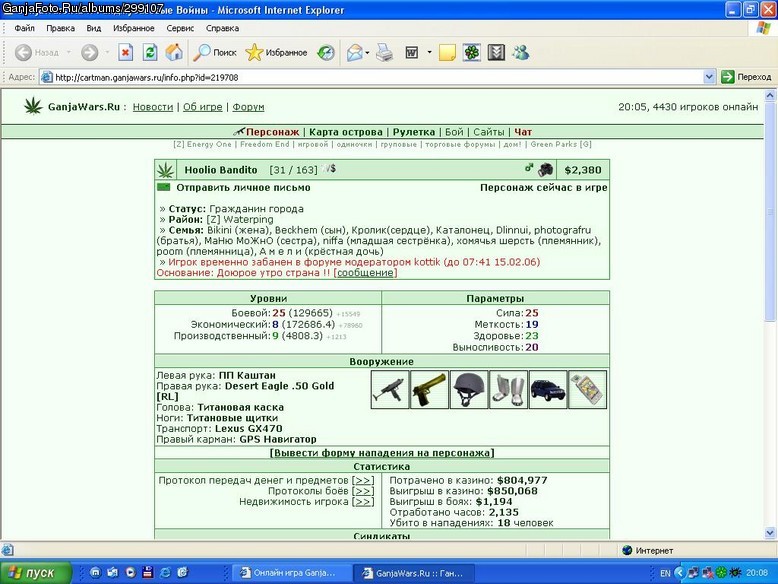
Task: Open the Home page icon
Action: coord(174,52)
